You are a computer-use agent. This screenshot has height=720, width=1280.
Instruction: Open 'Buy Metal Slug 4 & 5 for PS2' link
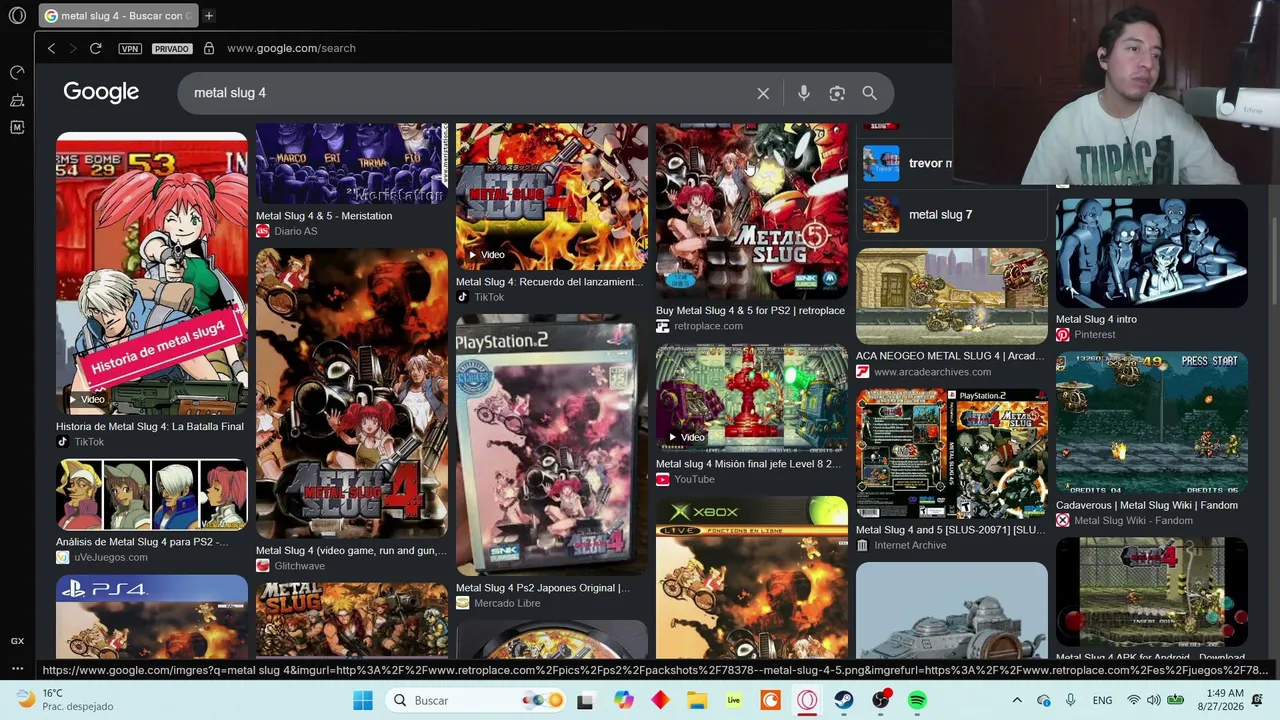pyautogui.click(x=750, y=311)
